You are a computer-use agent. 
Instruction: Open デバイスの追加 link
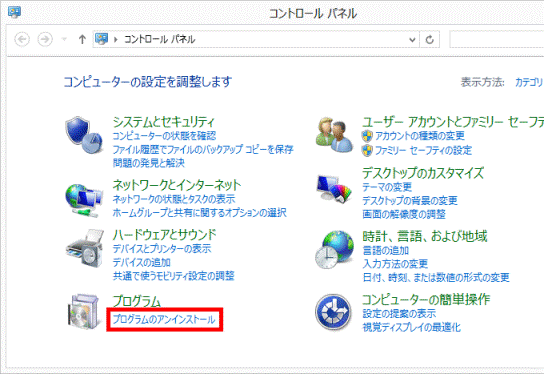pos(142,262)
